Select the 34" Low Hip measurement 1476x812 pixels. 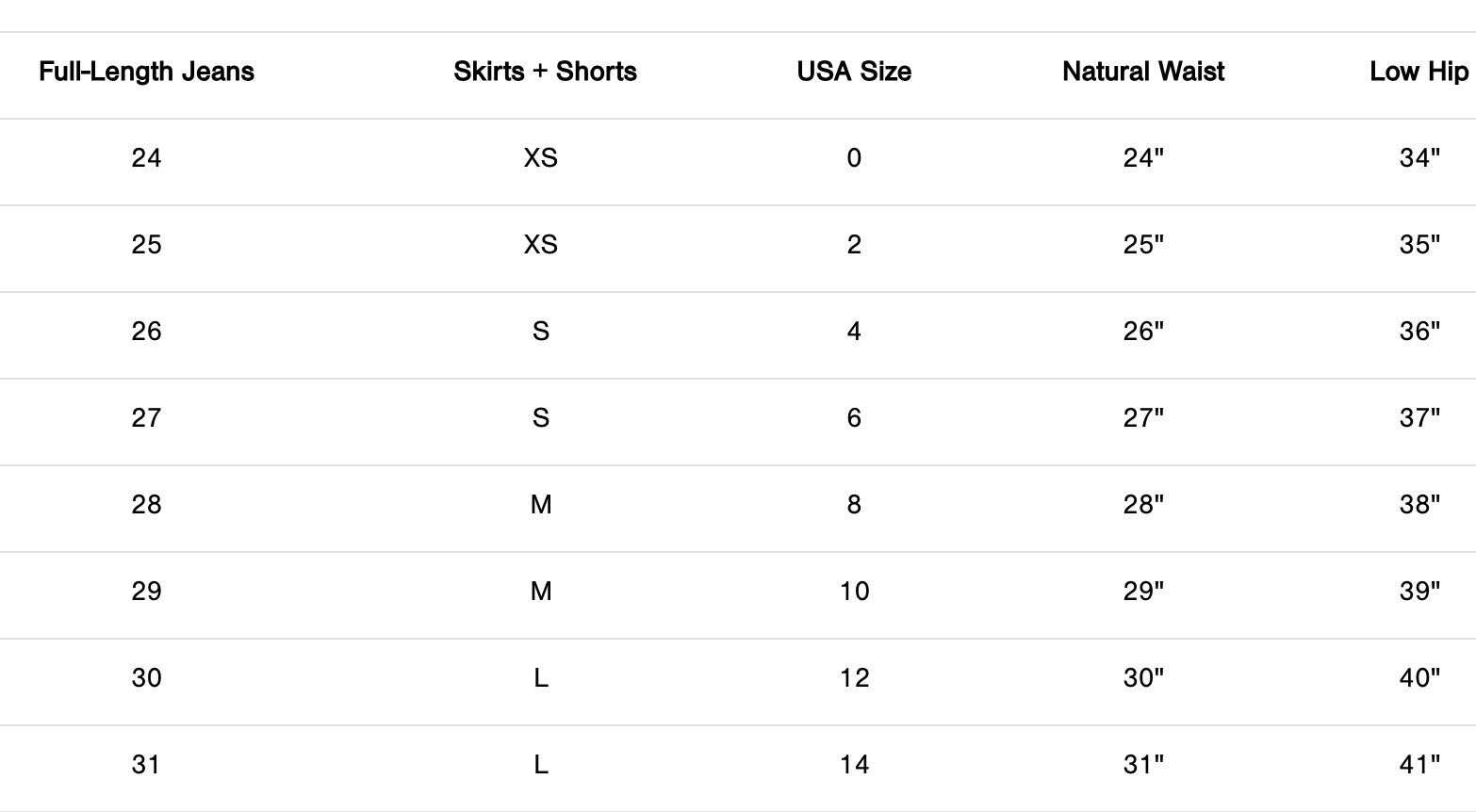coord(1419,158)
